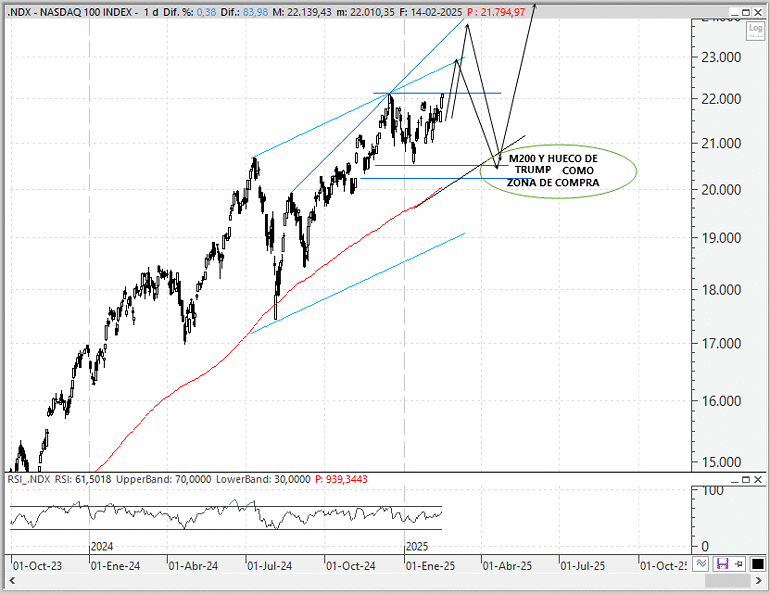
Task: Click the '01-Ene-25' date axis label
Action: tap(431, 566)
